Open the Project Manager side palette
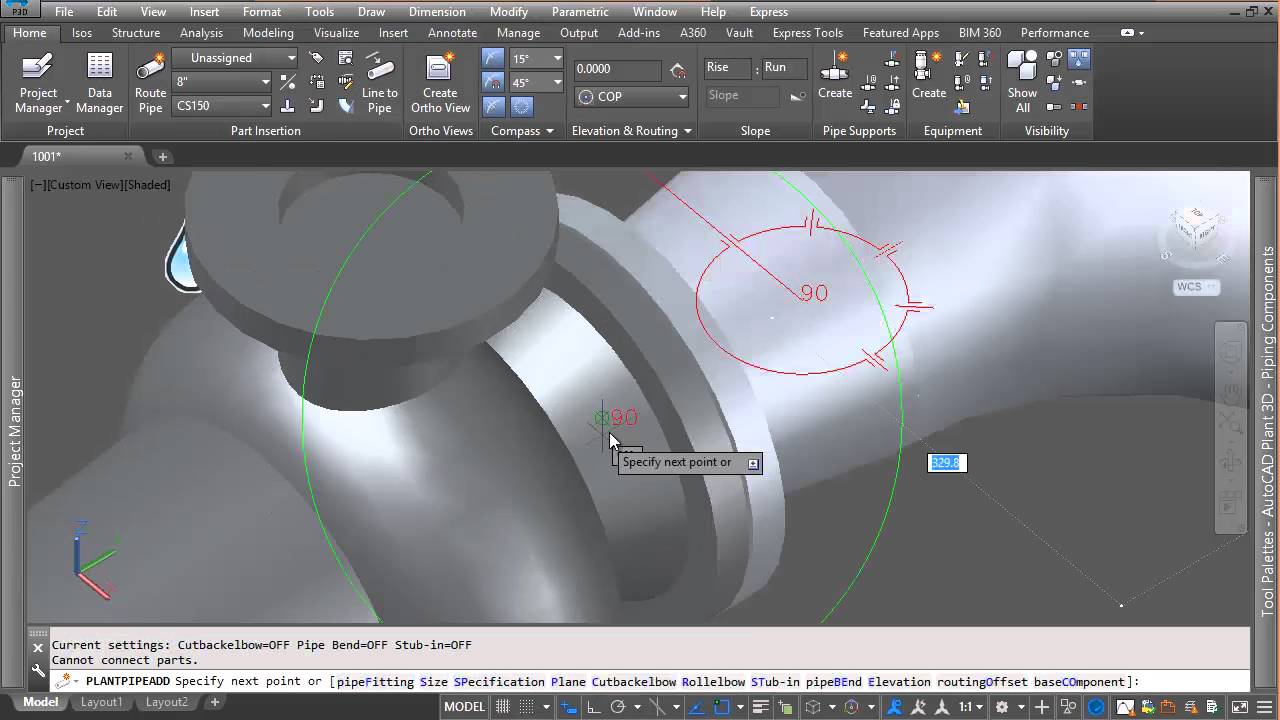1280x720 pixels. (14, 430)
